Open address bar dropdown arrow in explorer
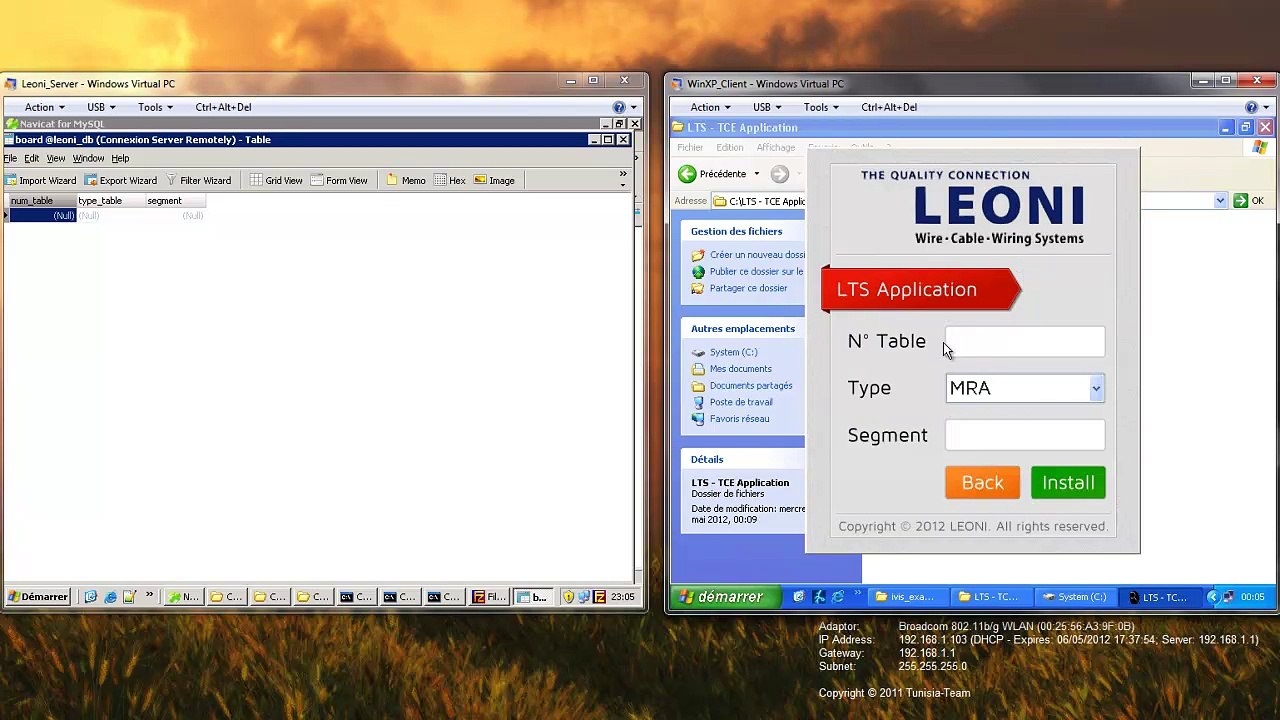Screen dimensions: 1280x720 tap(1220, 201)
